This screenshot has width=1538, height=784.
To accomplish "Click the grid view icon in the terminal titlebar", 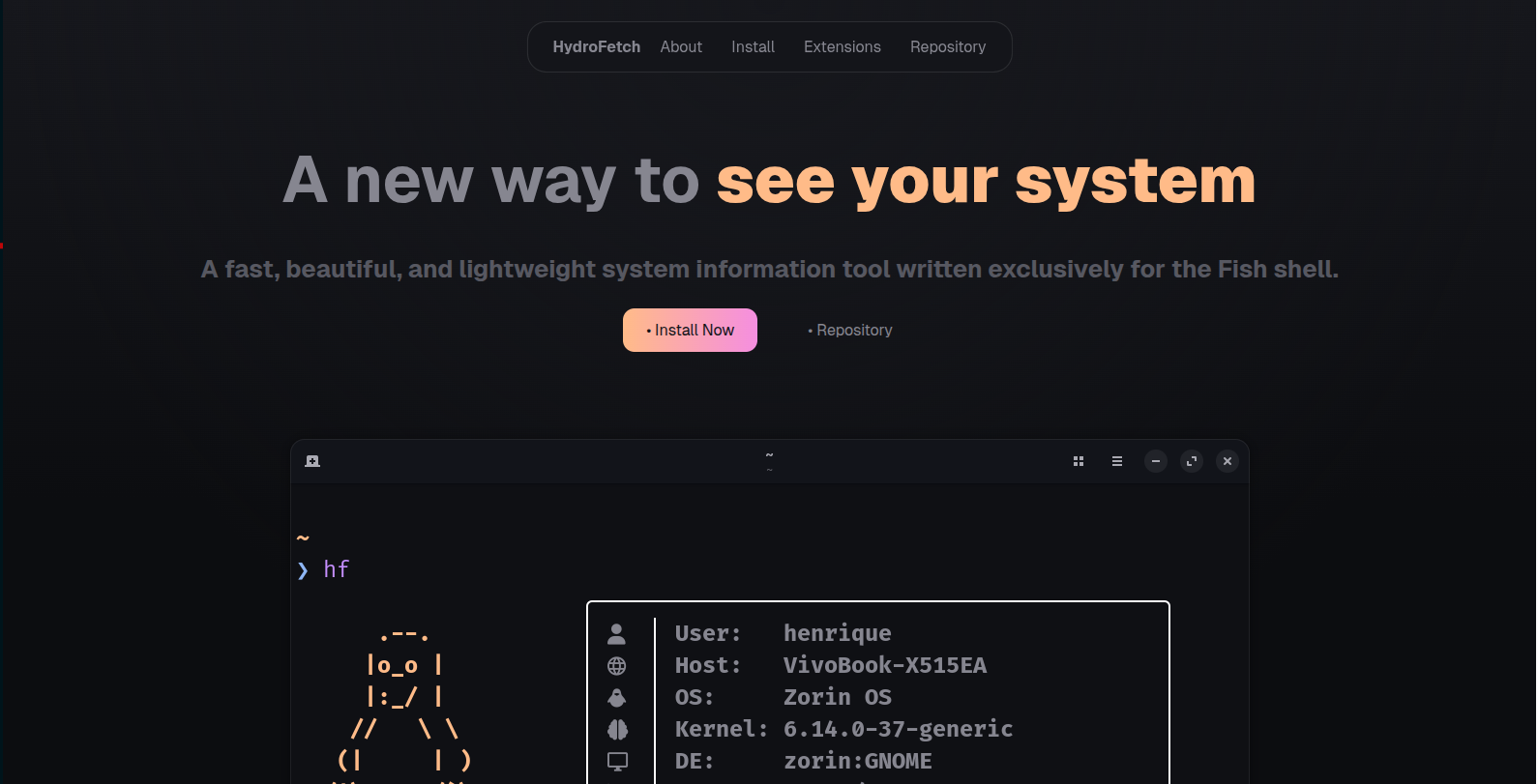I will [1079, 461].
